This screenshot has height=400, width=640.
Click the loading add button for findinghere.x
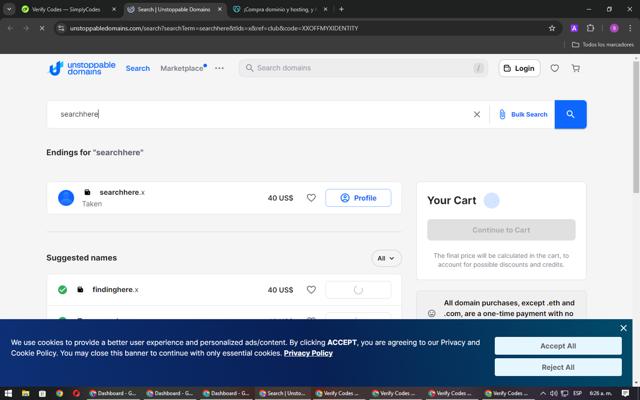pyautogui.click(x=358, y=290)
